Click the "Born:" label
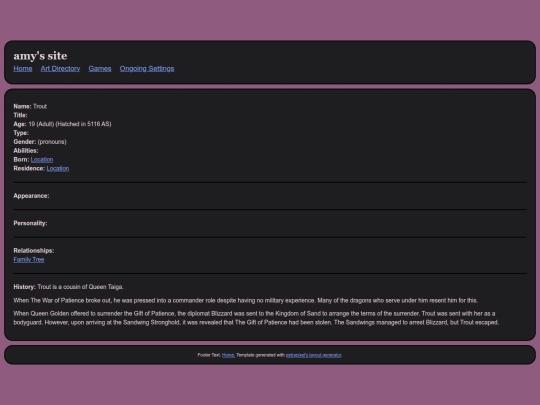The height and width of the screenshot is (405, 540). (21, 159)
